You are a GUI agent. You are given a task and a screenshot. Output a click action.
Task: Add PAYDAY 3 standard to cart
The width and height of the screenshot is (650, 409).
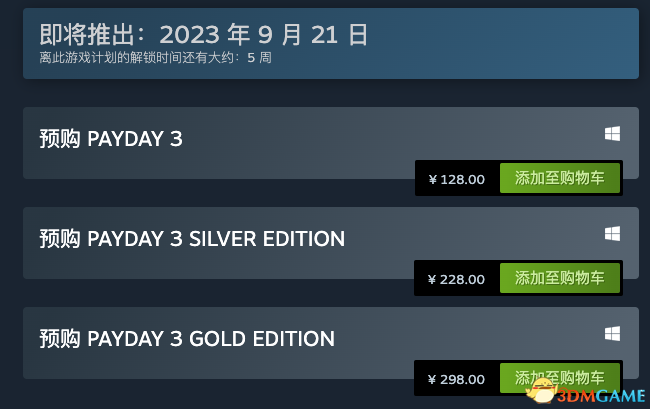(559, 179)
